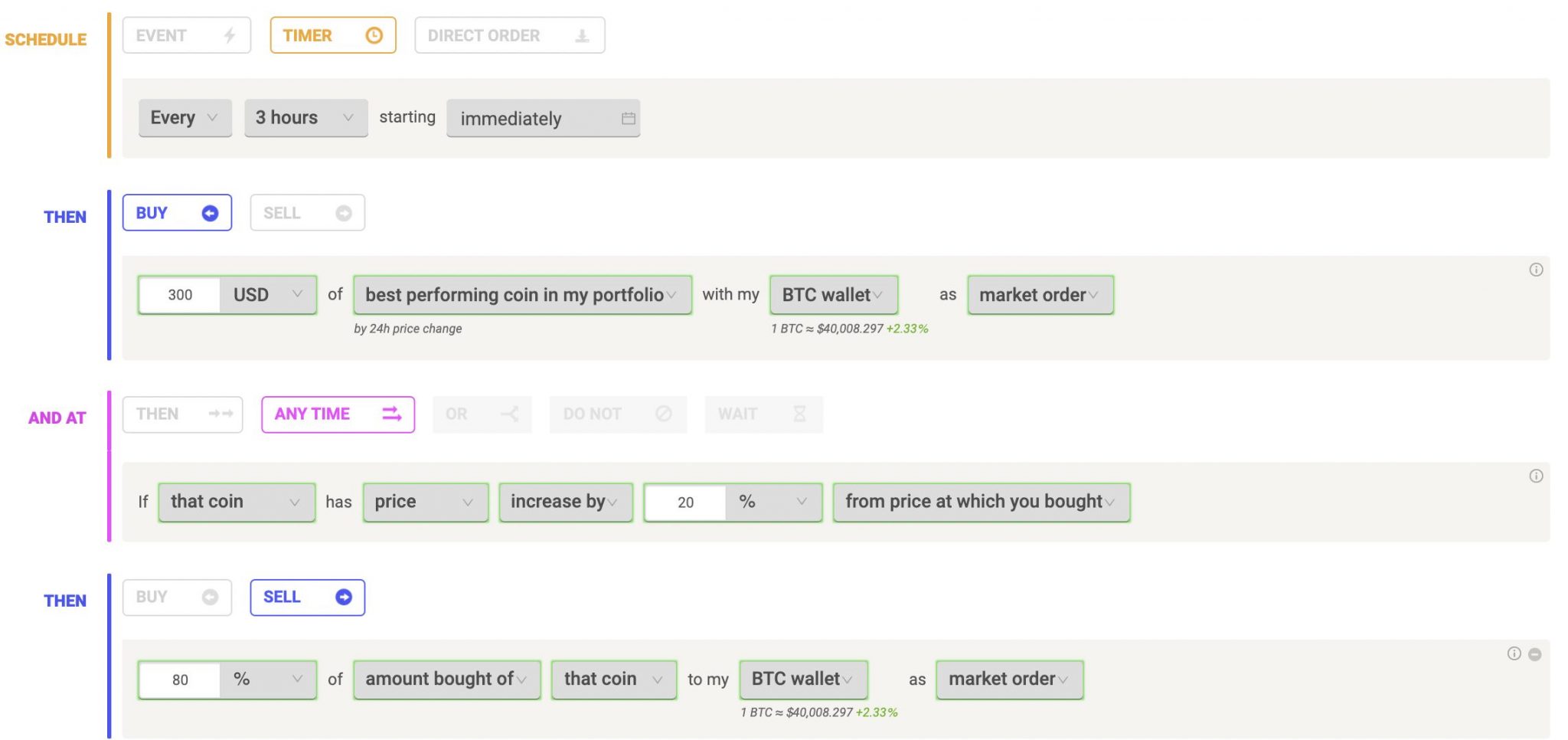Click the EVENT button in the Schedule section
This screenshot has width=1568, height=740.
pyautogui.click(x=185, y=34)
